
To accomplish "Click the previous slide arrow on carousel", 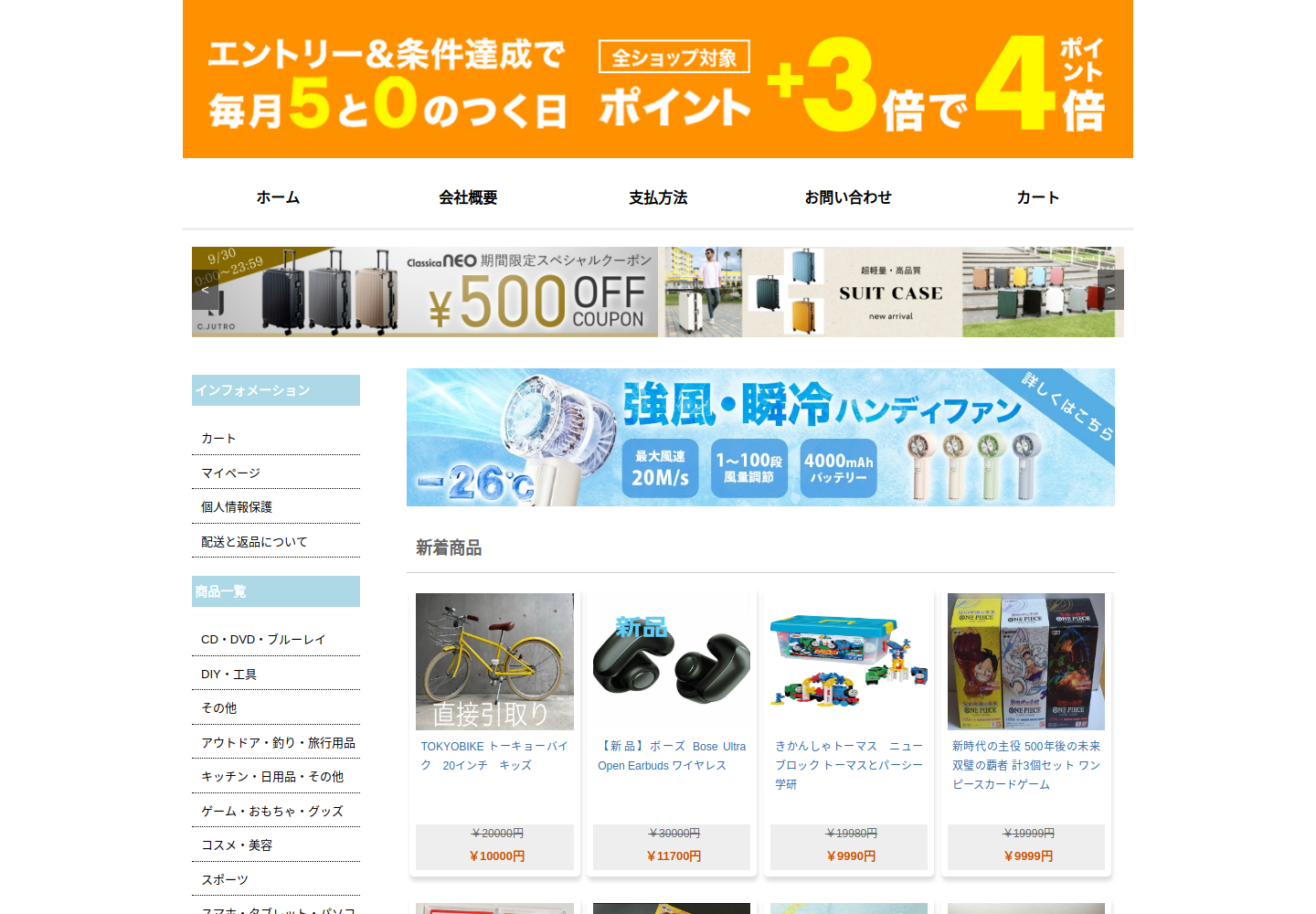I will click(x=206, y=290).
